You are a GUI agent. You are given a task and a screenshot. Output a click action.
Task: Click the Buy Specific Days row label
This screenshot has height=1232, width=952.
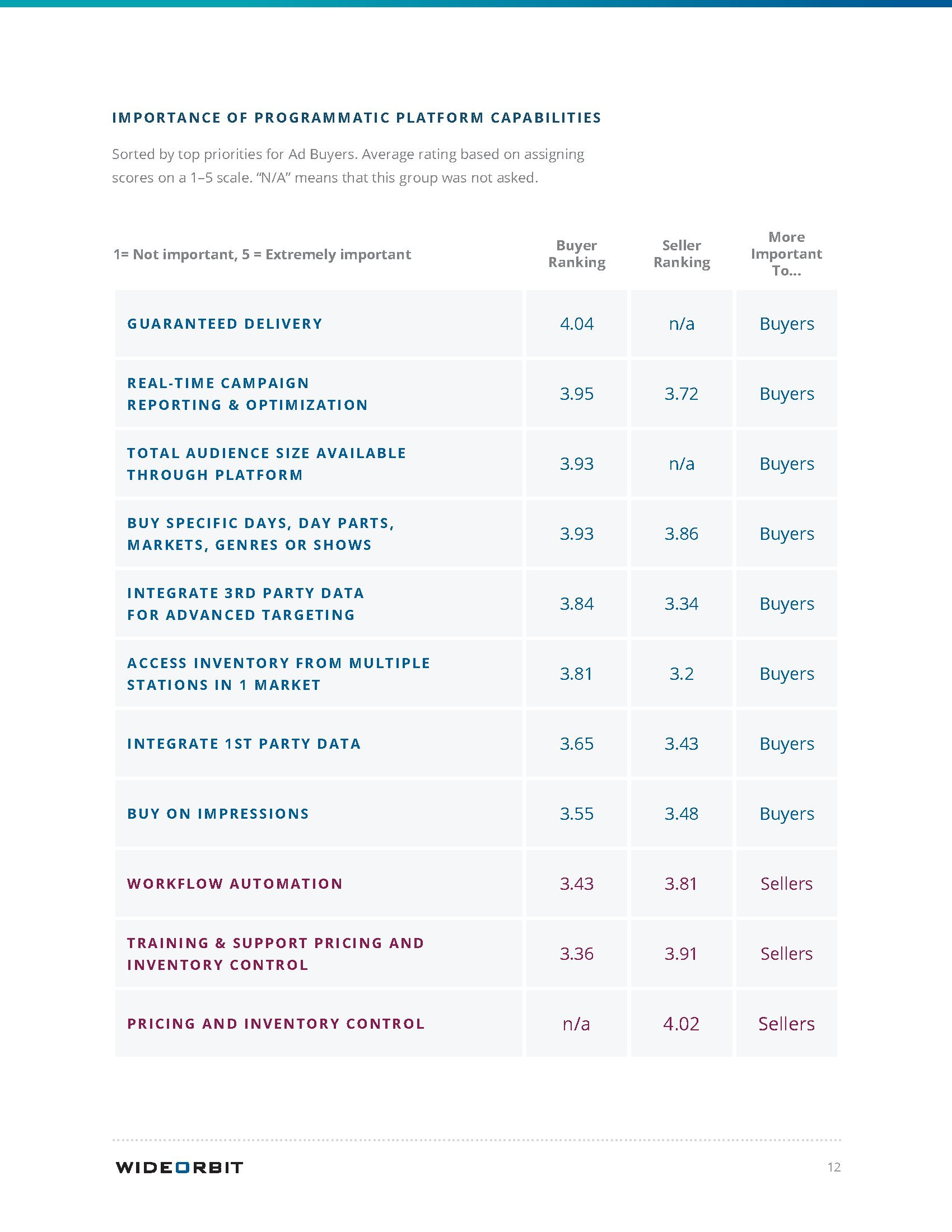(x=260, y=534)
